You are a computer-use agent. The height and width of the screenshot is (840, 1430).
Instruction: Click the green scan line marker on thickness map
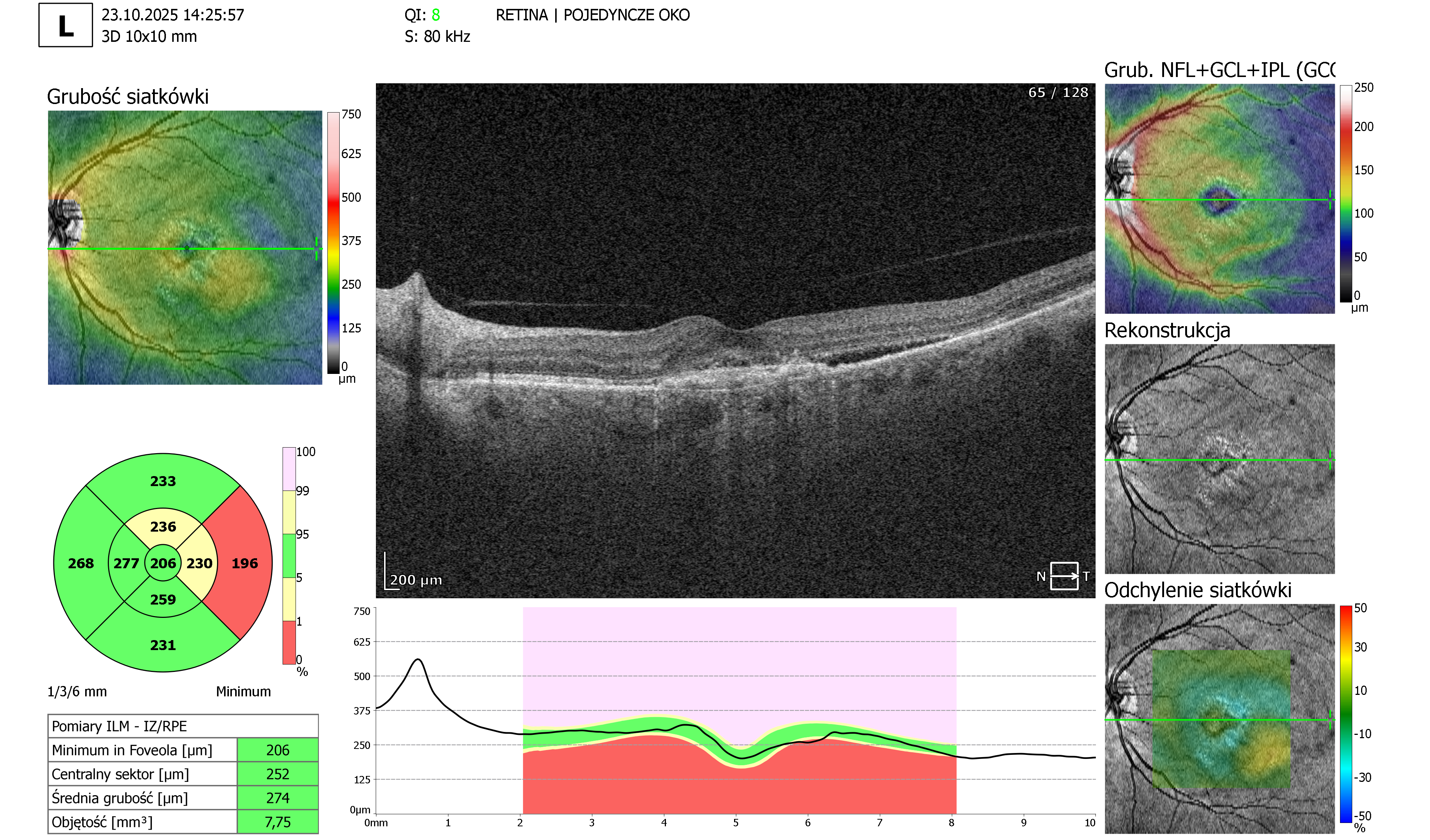tap(317, 249)
